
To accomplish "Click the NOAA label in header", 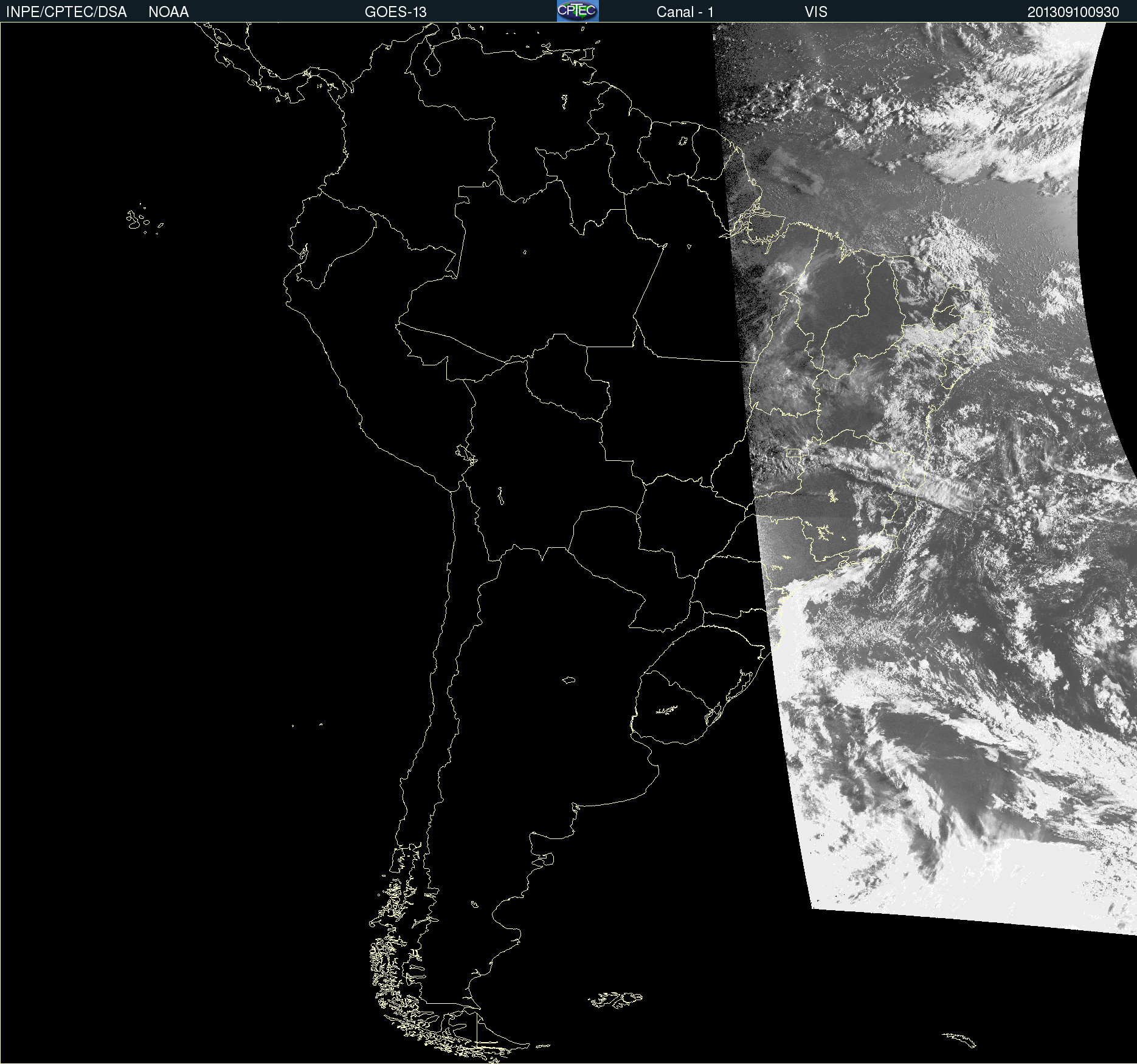I will [168, 12].
